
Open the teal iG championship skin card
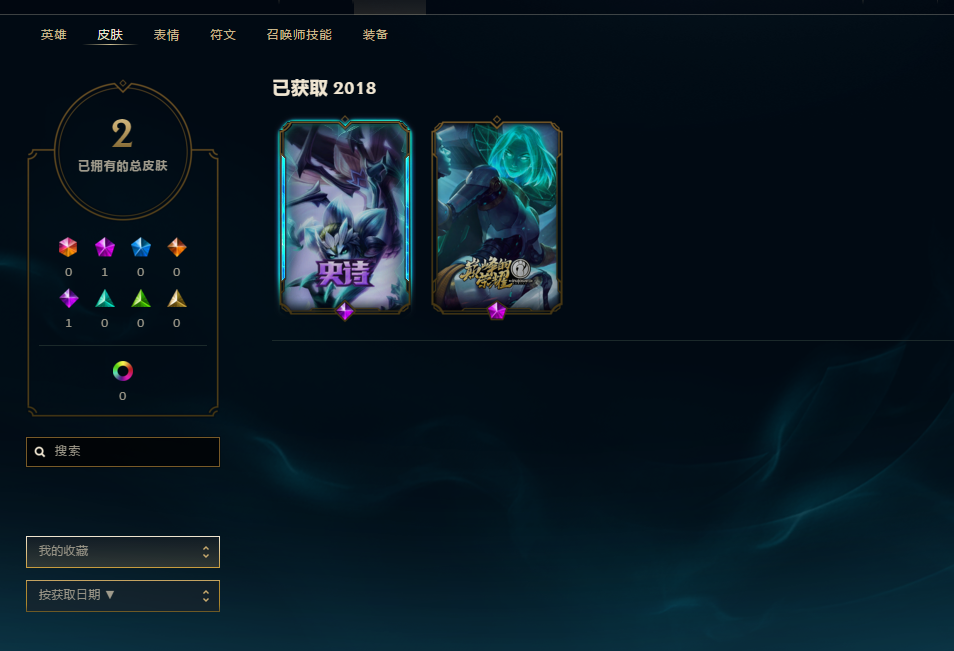(x=496, y=218)
